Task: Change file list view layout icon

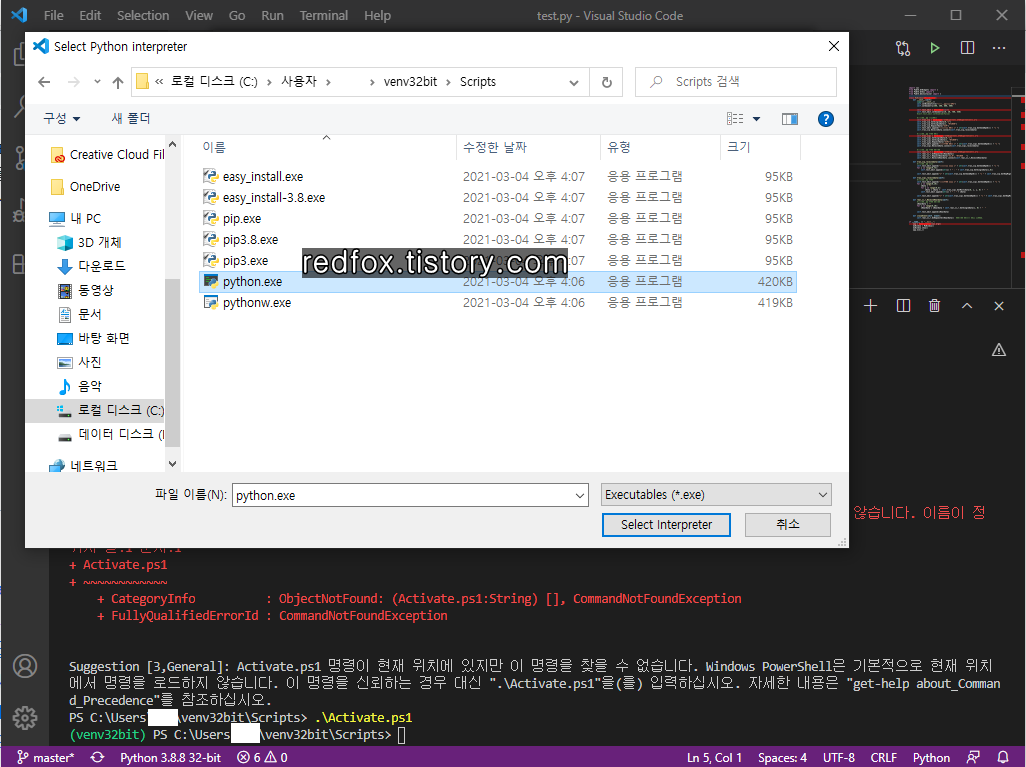Action: 735,118
